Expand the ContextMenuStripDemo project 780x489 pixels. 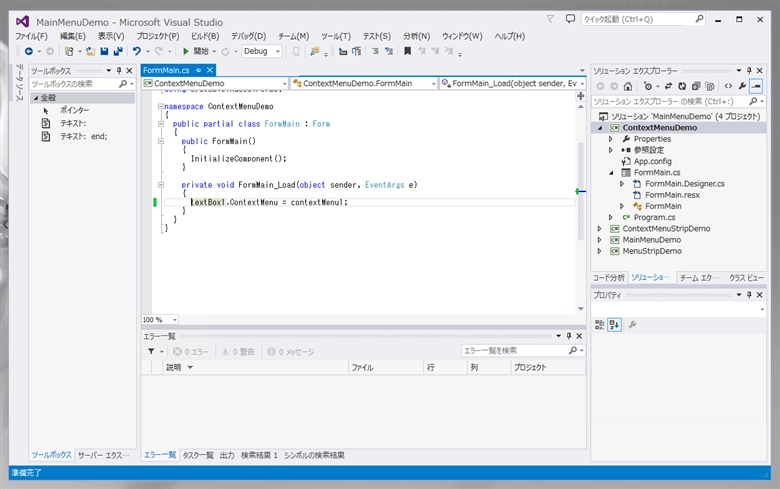(599, 229)
